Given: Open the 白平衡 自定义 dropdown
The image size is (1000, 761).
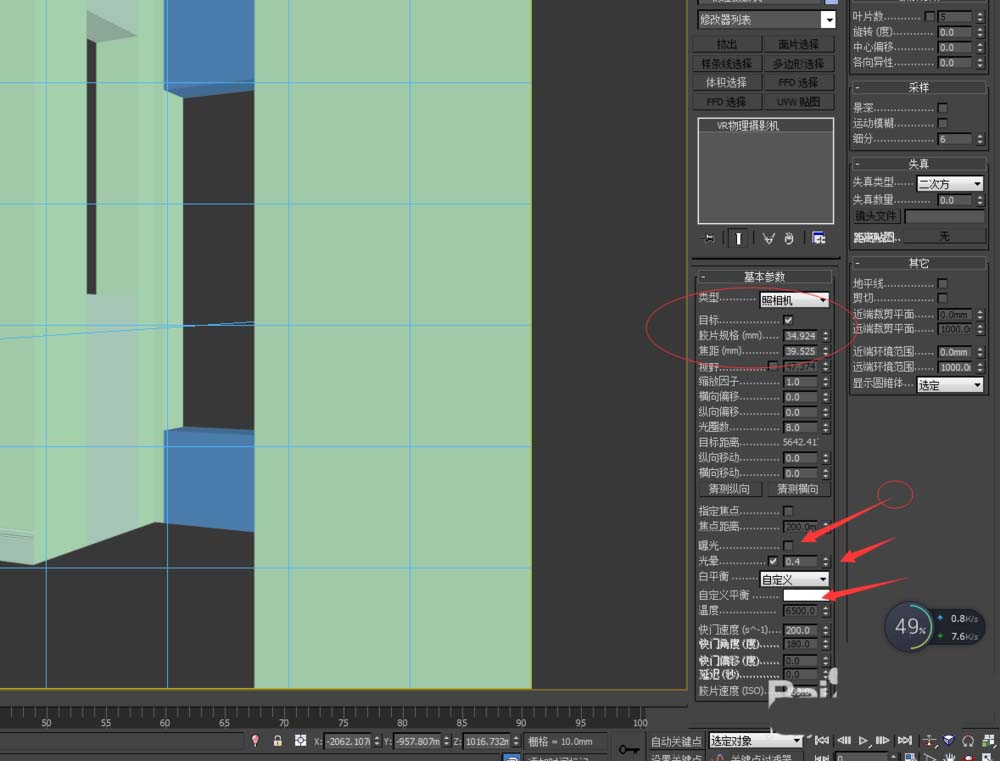Looking at the screenshot, I should tap(794, 579).
